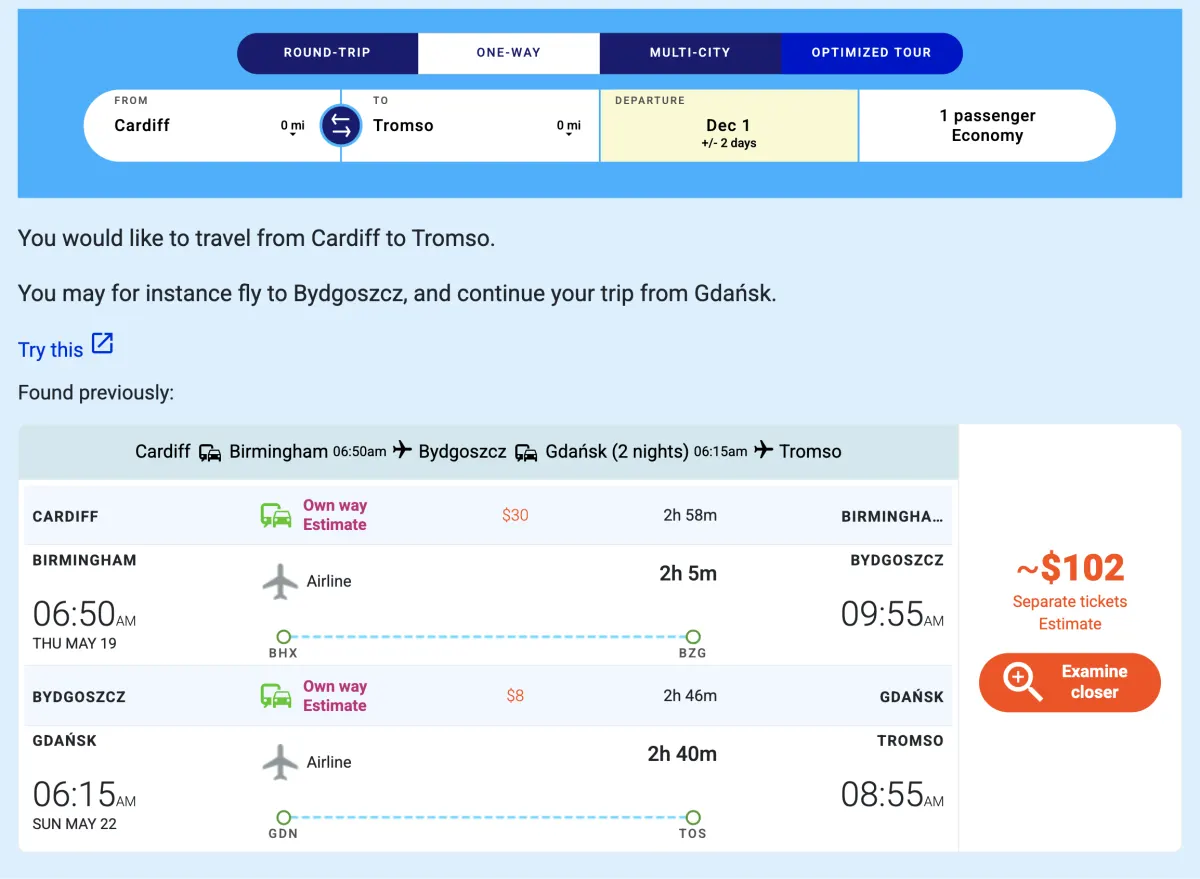Click the TOS airport route marker
This screenshot has width=1200, height=879.
[x=693, y=818]
